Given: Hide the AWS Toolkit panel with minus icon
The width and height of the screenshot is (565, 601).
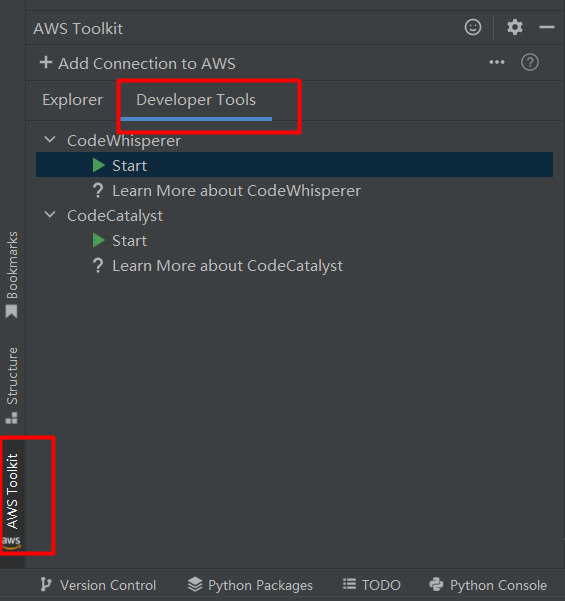Looking at the screenshot, I should (547, 27).
